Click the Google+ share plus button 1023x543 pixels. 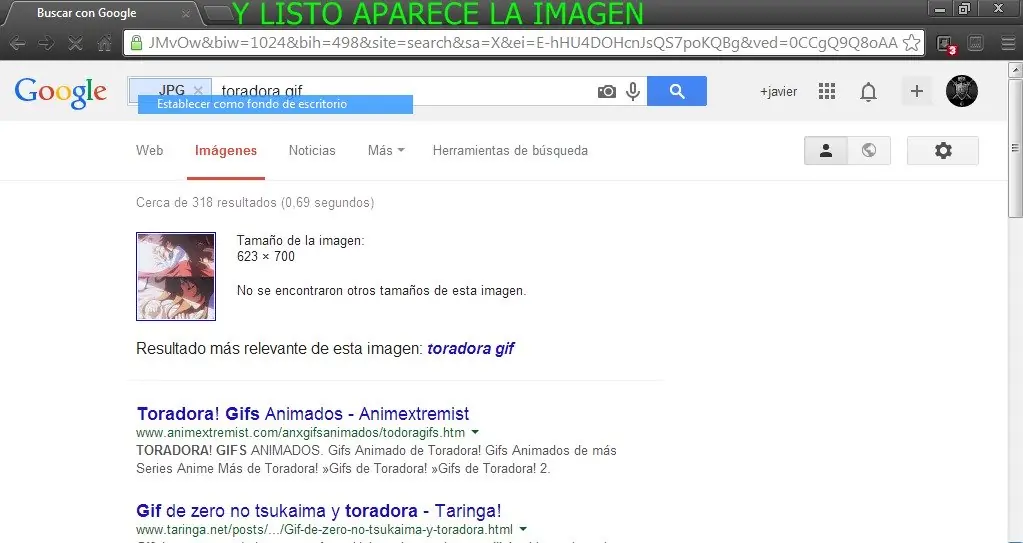[917, 91]
